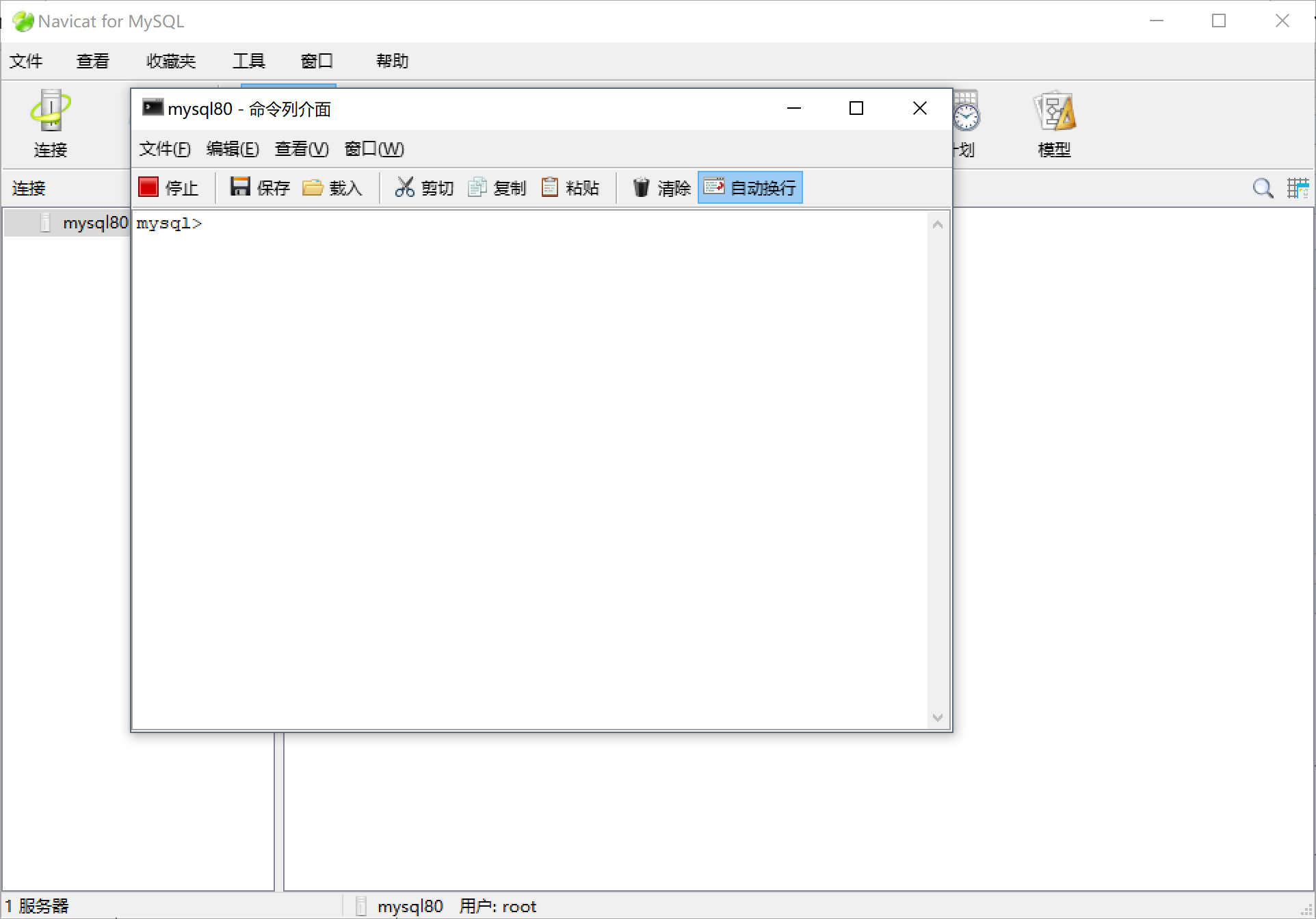Screen dimensions: 1316x919
Task: Click the 停止 (Stop) red square button
Action: pyautogui.click(x=168, y=187)
